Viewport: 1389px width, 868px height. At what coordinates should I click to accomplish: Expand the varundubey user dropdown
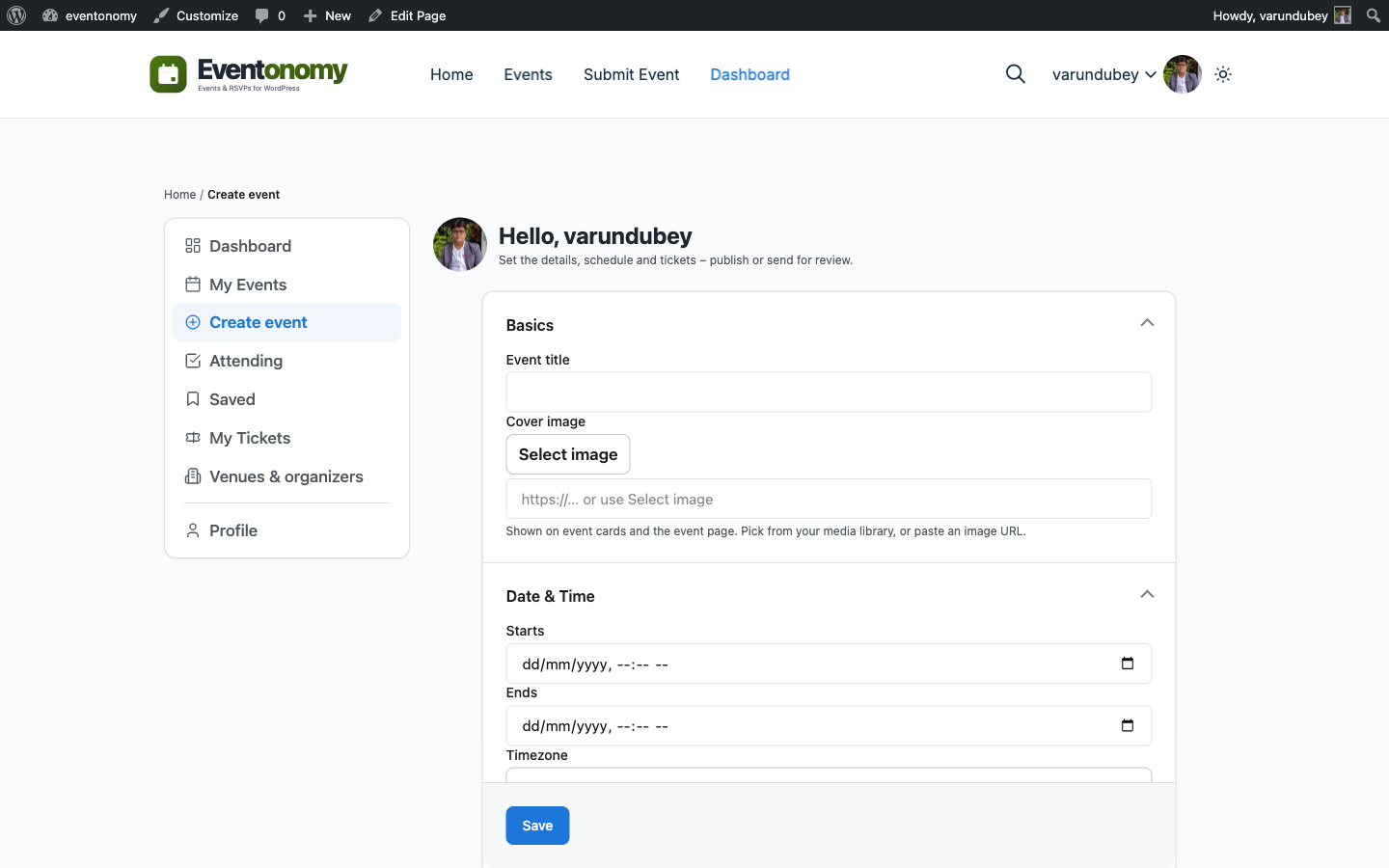coord(1103,74)
